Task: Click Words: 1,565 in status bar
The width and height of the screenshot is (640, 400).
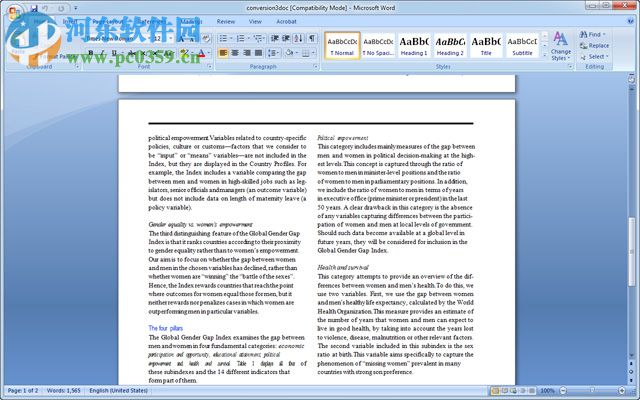Action: (x=63, y=391)
